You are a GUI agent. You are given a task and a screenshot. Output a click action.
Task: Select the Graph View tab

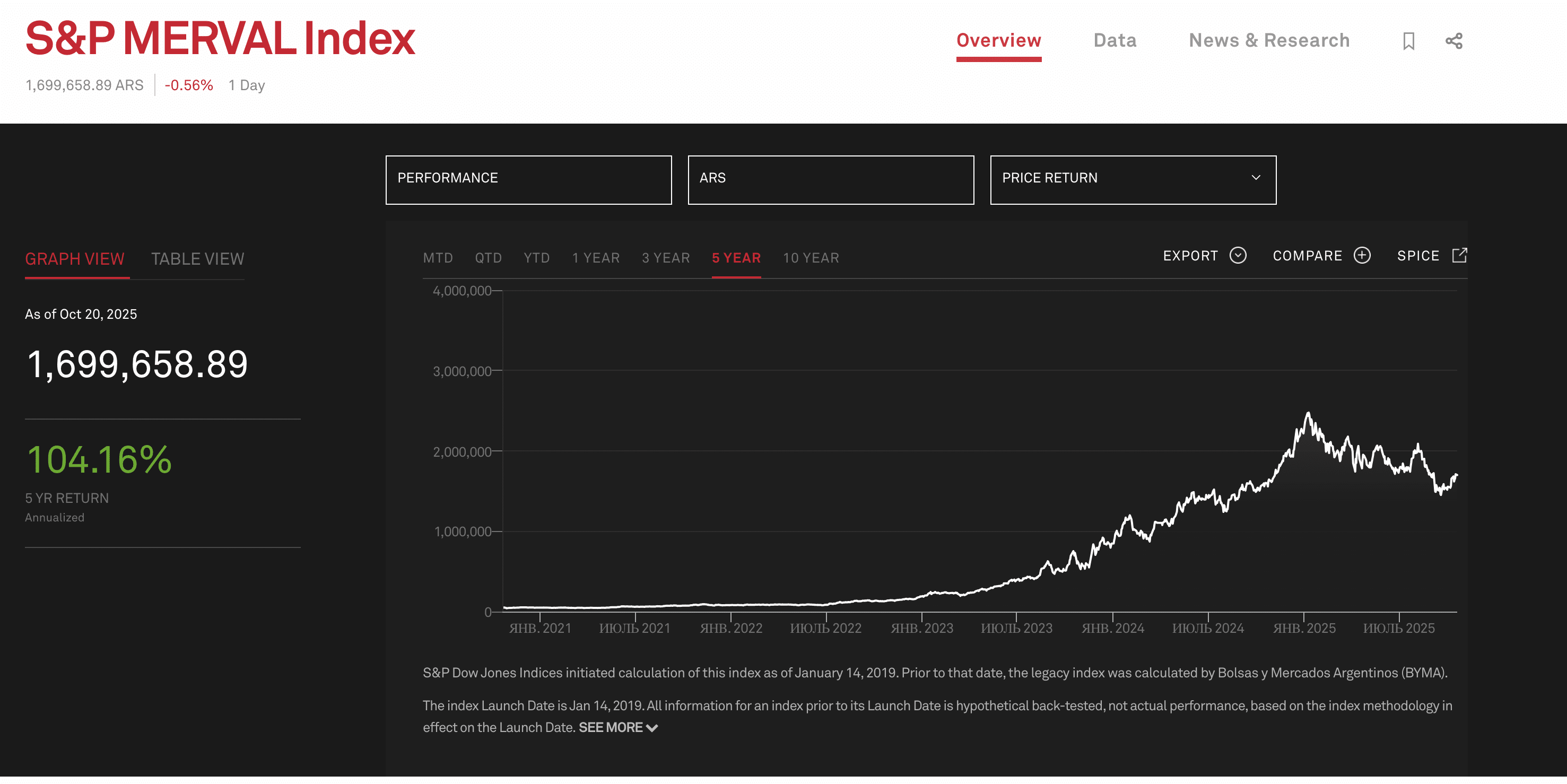(76, 258)
